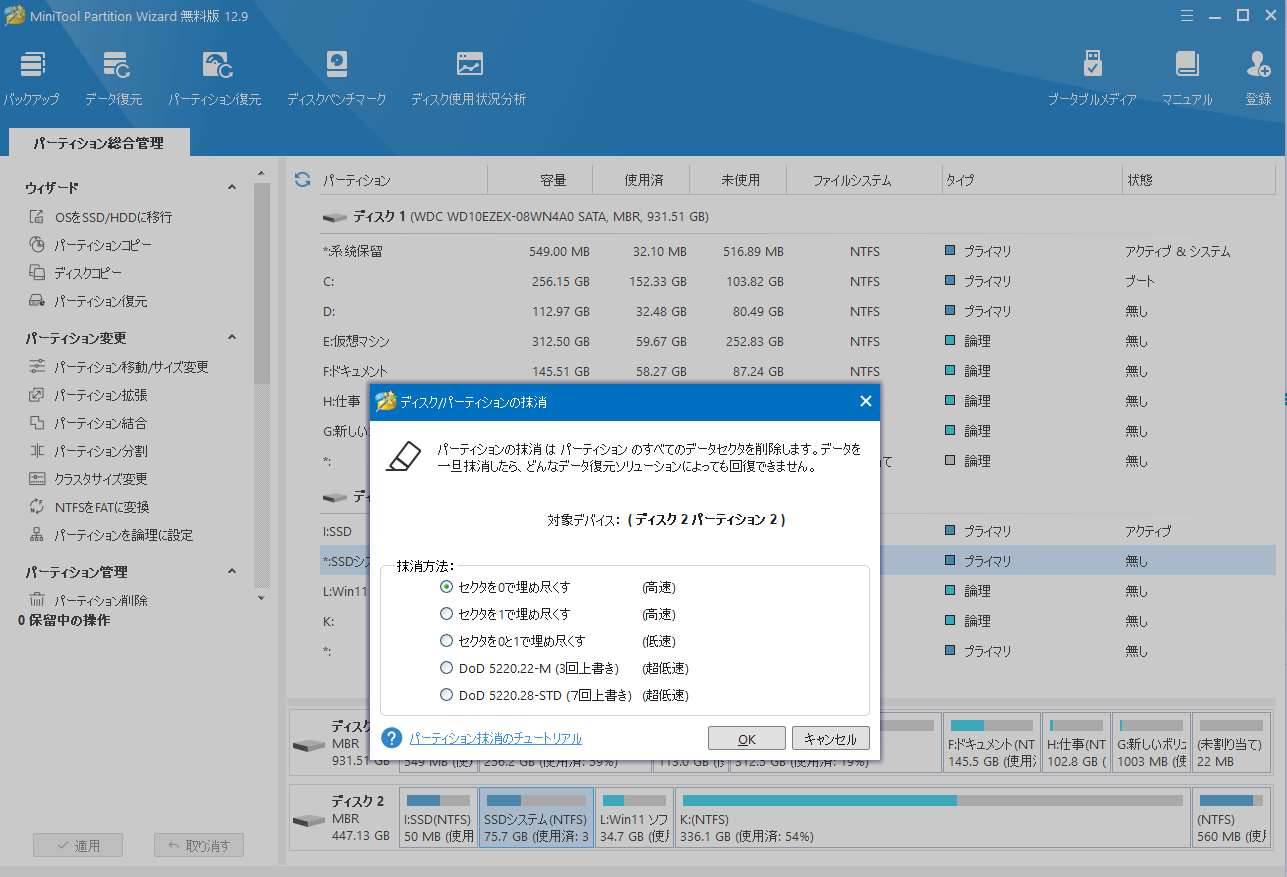Click the 登録 register icon
The height and width of the screenshot is (877, 1287).
1258,79
